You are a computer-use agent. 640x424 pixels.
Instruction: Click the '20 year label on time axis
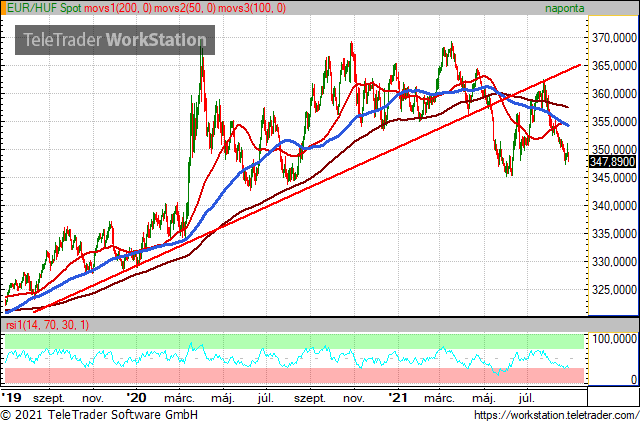tap(136, 397)
